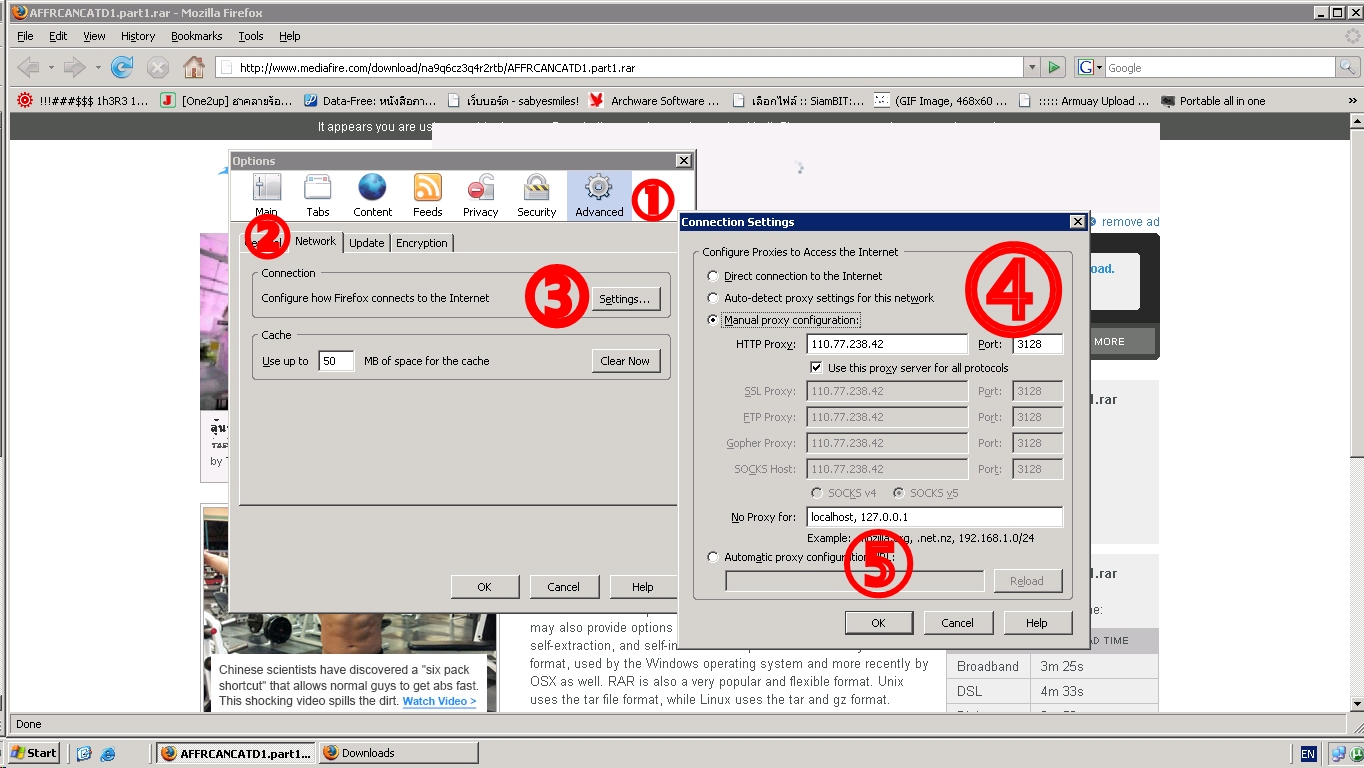Select the Automatic proxy configuration URL radio button

tap(713, 557)
